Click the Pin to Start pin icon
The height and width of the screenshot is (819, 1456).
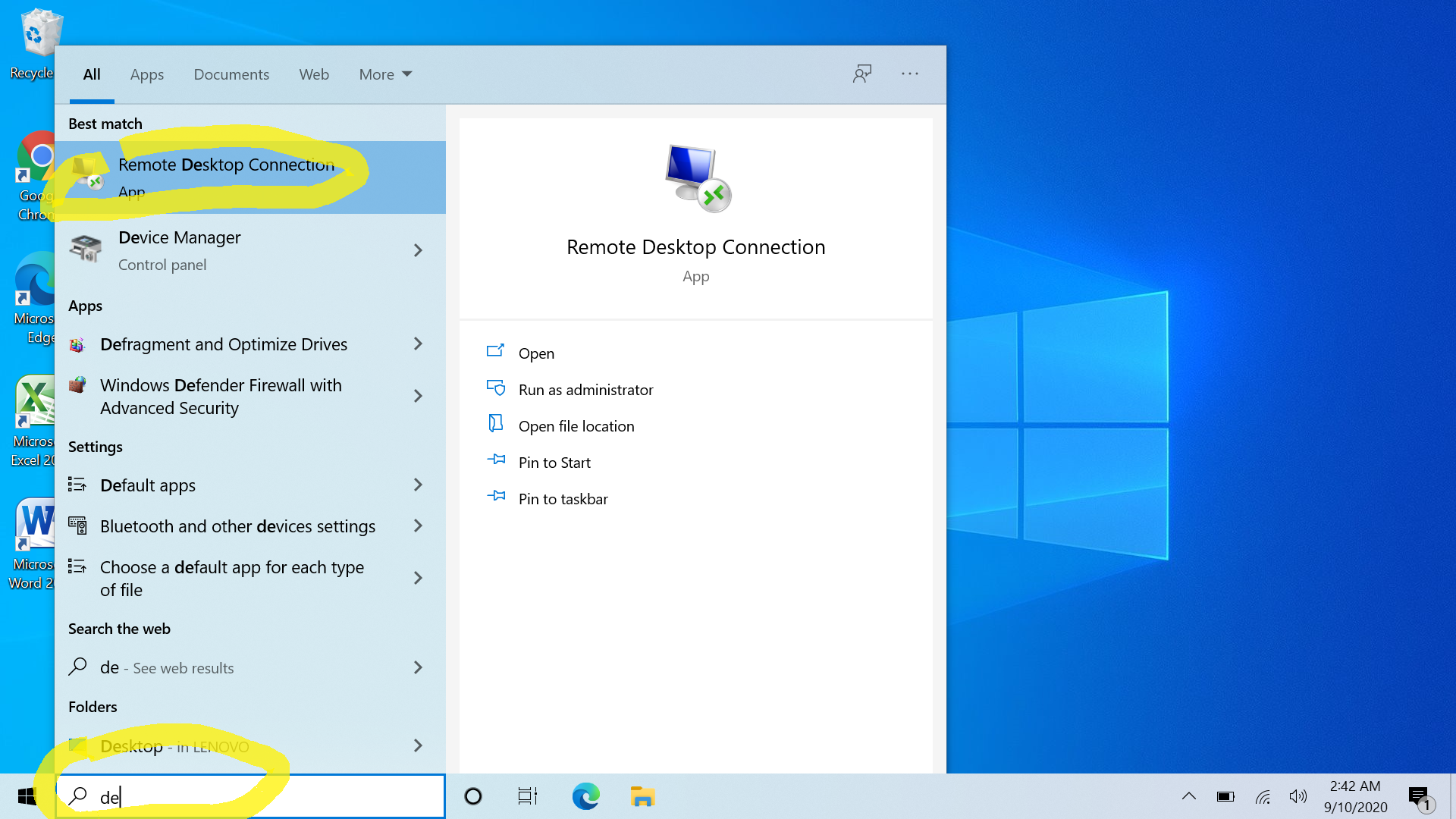pyautogui.click(x=496, y=460)
